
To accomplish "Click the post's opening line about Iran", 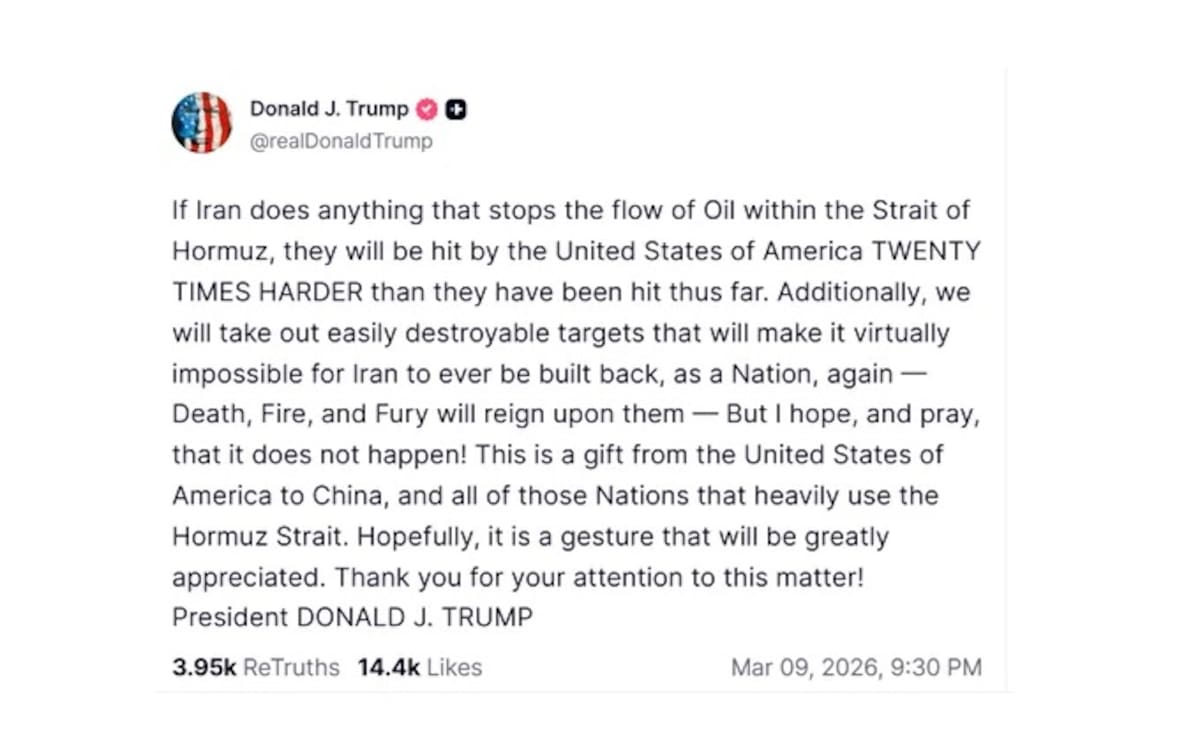I will pos(571,211).
